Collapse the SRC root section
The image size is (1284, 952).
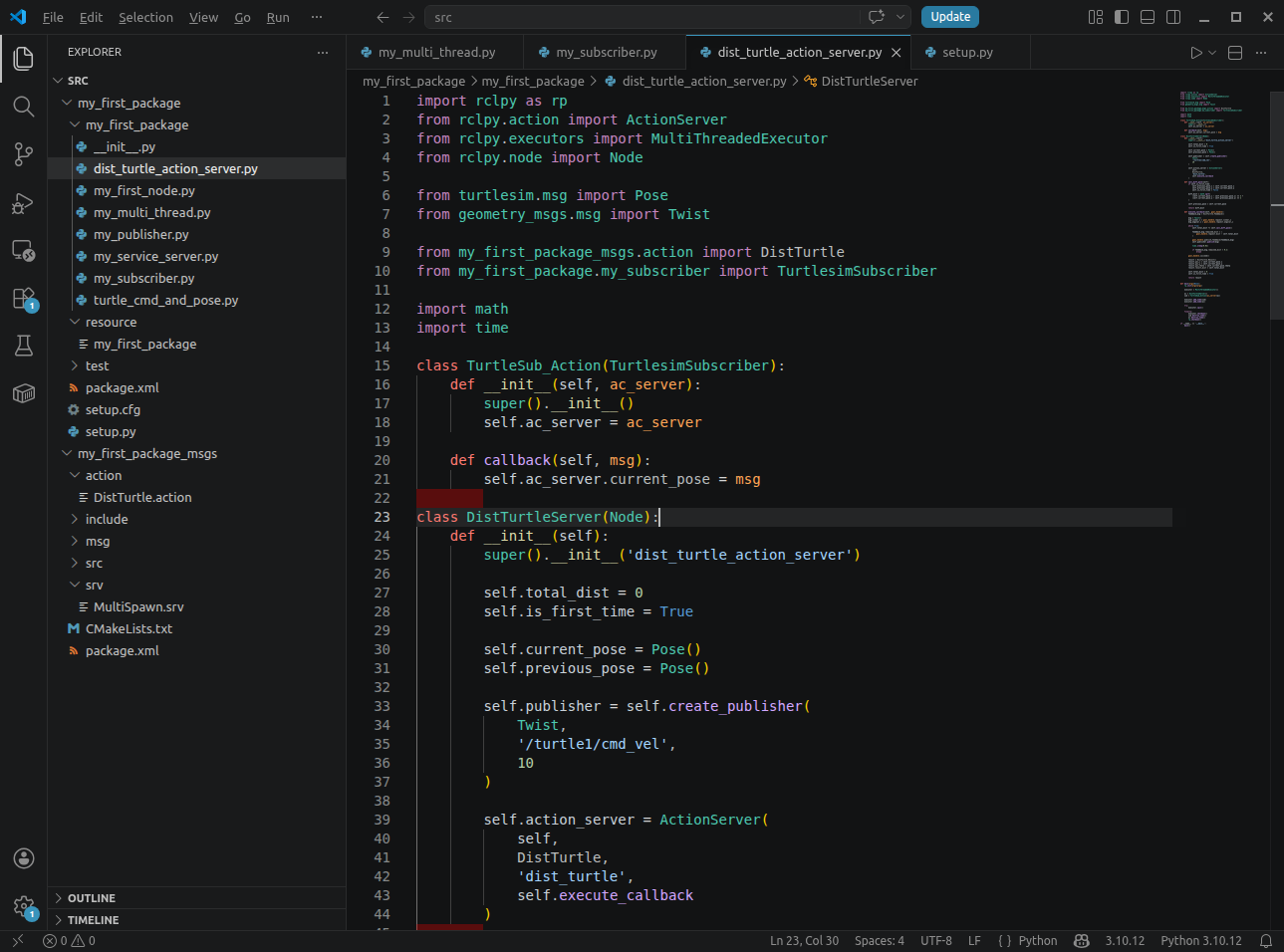tap(196, 81)
